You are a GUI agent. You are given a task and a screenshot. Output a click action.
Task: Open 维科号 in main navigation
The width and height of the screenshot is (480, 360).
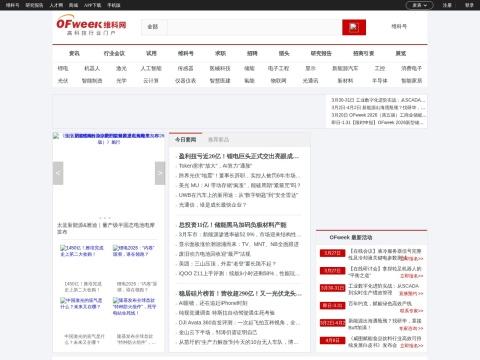tap(186, 53)
